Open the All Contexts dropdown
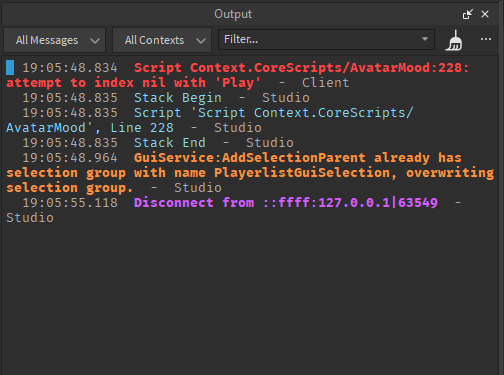This screenshot has width=504, height=375. pyautogui.click(x=162, y=40)
